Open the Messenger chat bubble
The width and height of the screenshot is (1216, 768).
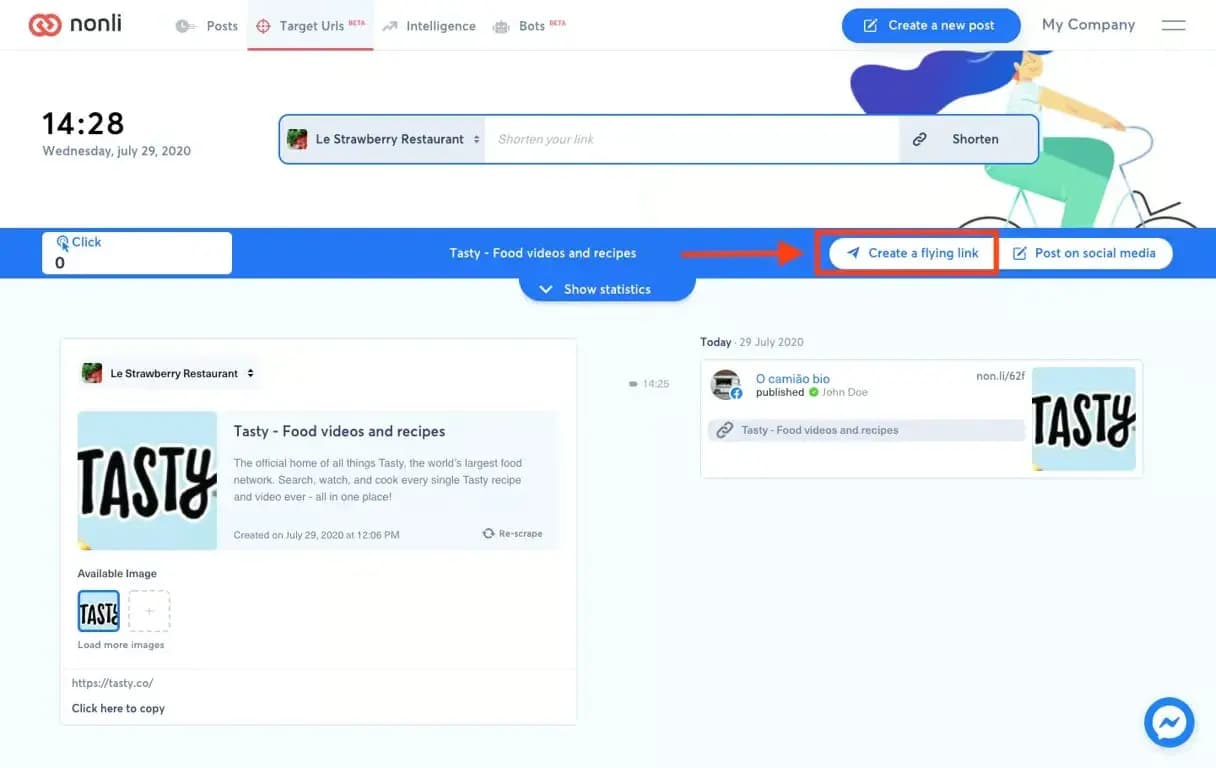[x=1169, y=722]
